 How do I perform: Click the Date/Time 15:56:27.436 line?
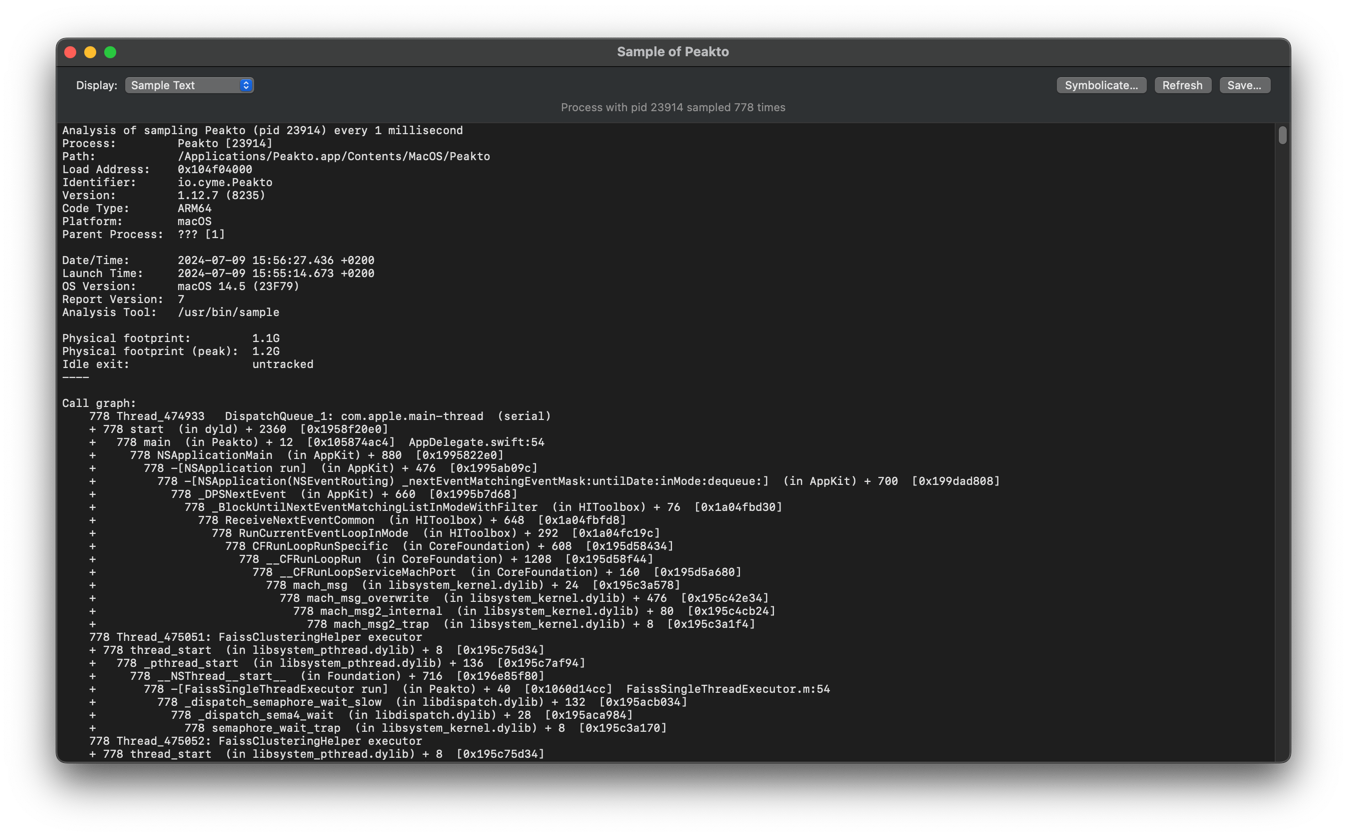[218, 260]
